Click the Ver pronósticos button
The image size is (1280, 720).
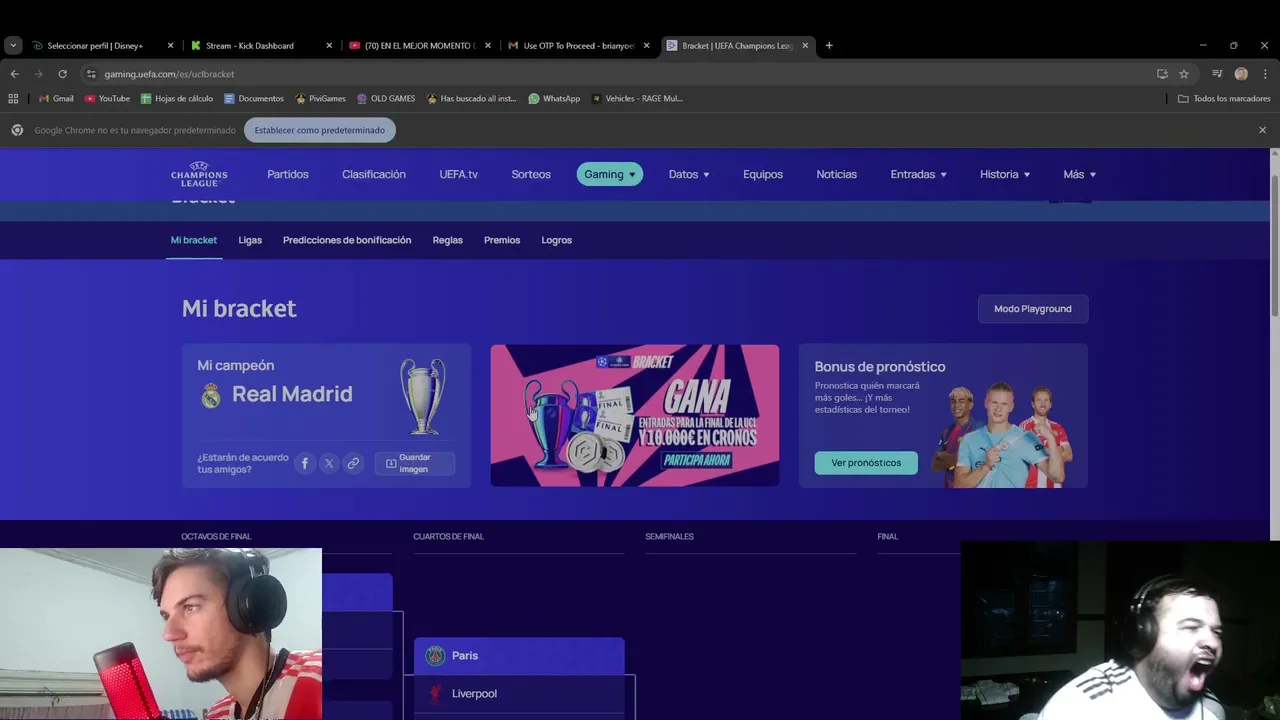coord(866,463)
